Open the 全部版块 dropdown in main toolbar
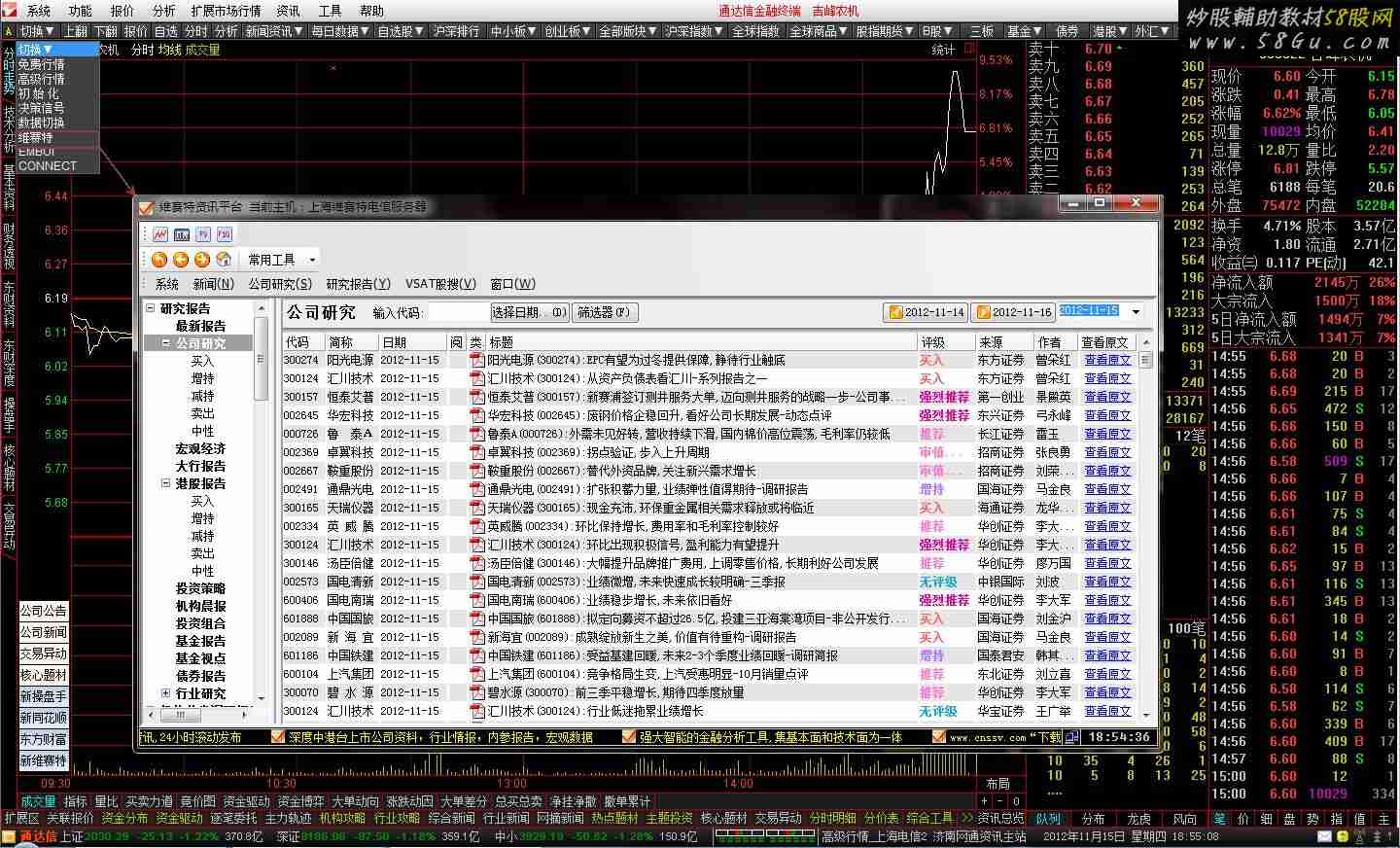 click(x=628, y=31)
